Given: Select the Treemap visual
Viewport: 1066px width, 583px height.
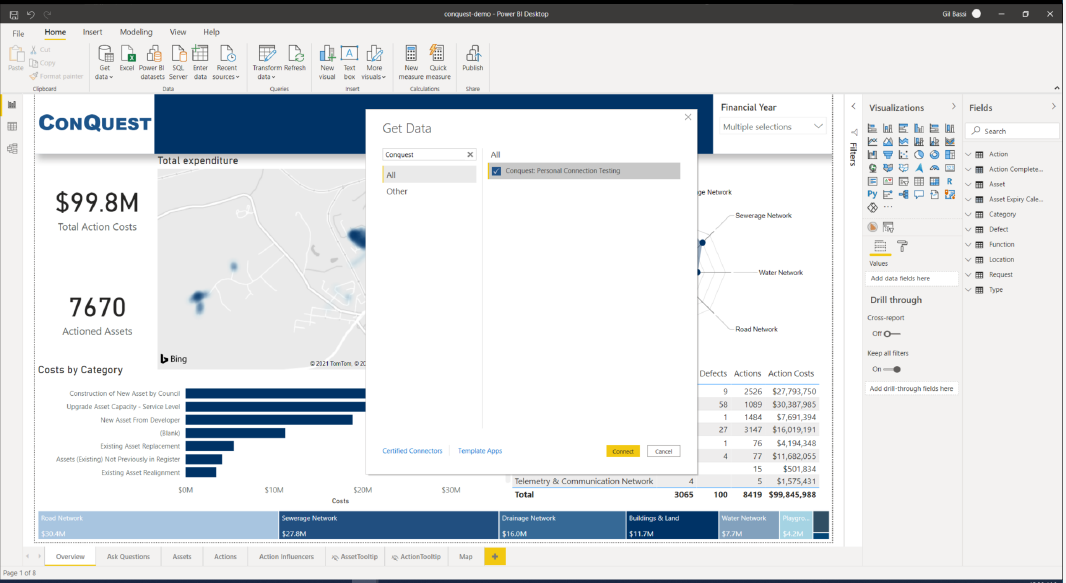Looking at the screenshot, I should click(x=950, y=155).
